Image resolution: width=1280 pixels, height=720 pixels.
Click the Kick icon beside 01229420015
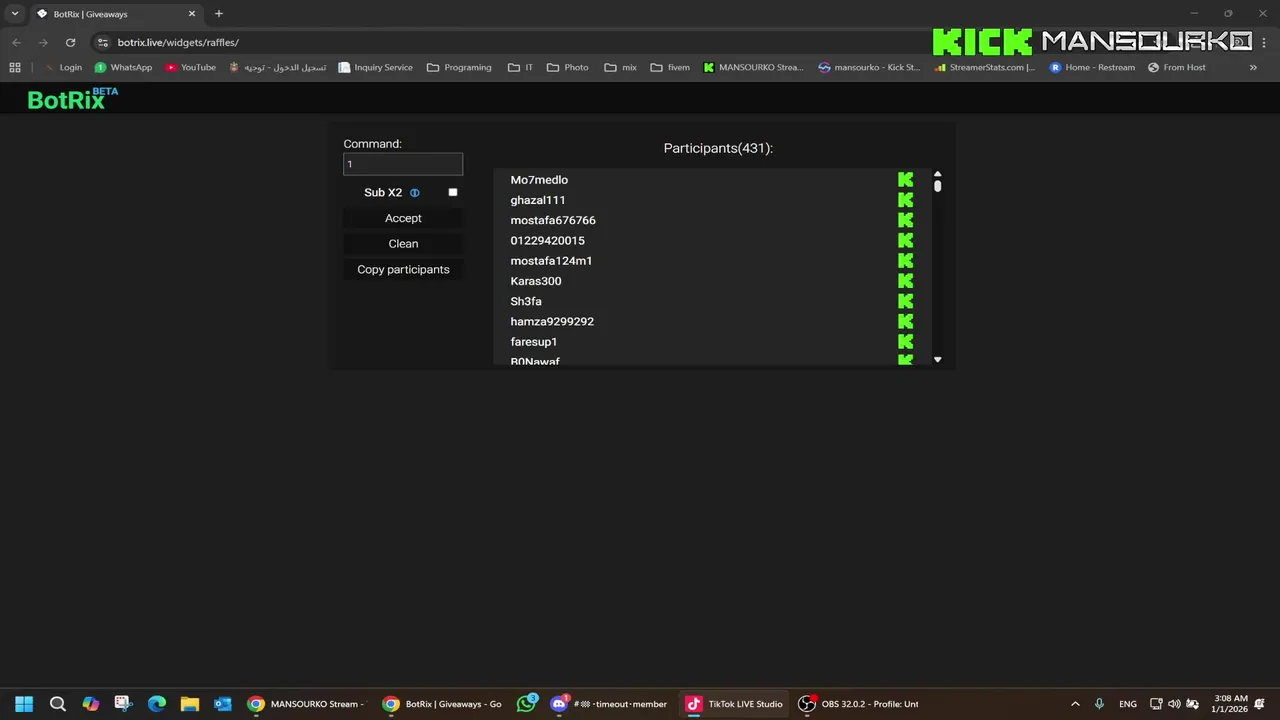[905, 240]
